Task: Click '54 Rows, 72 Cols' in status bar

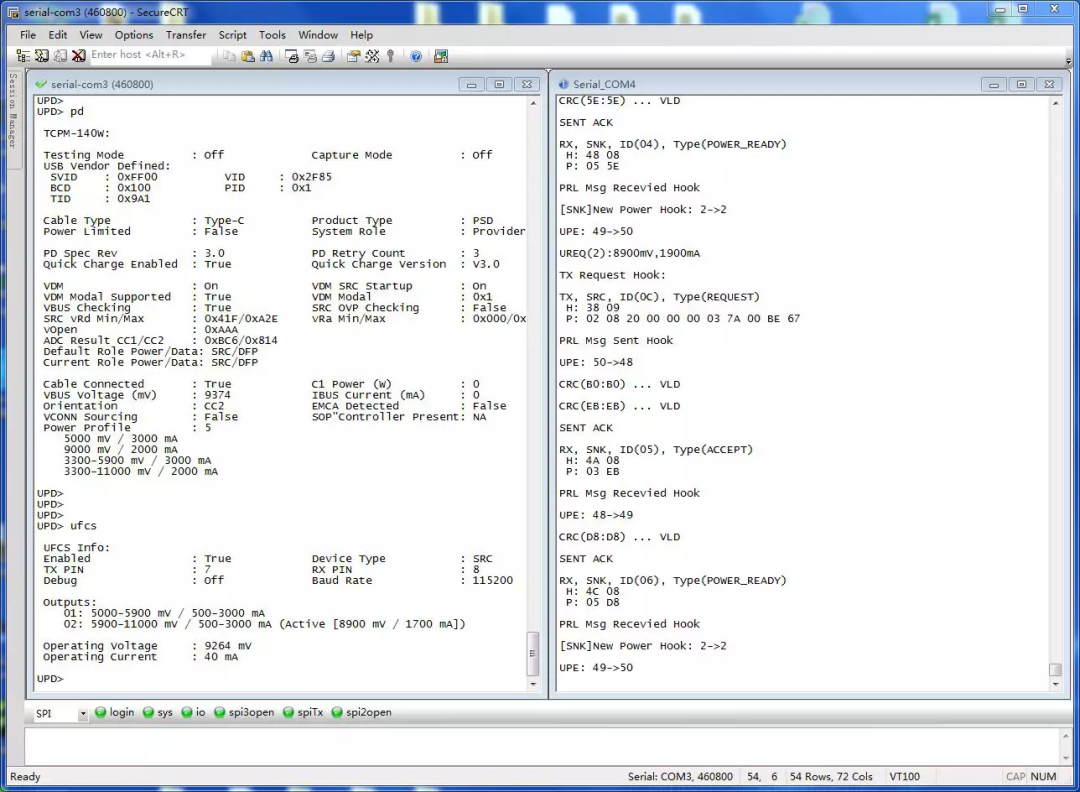Action: (831, 776)
